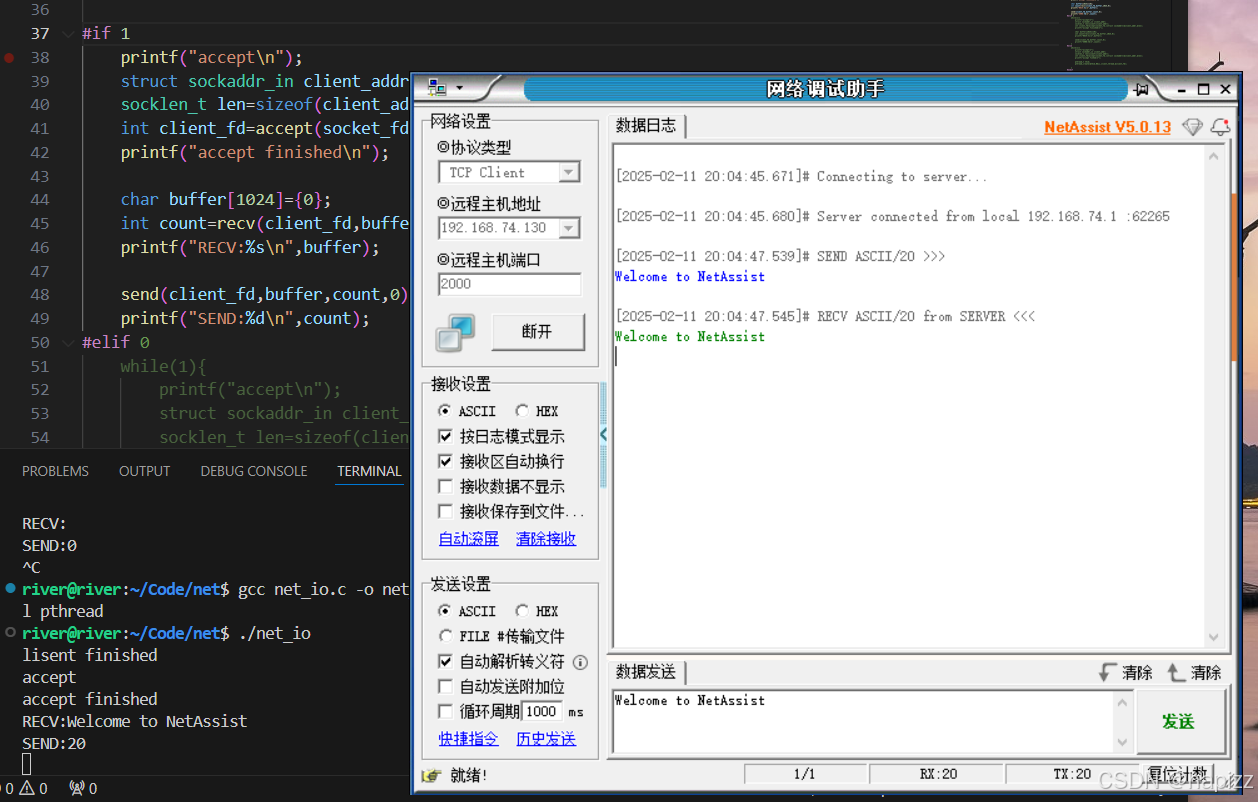
Task: Click the send box scrollbar down arrow
Action: tap(1122, 742)
